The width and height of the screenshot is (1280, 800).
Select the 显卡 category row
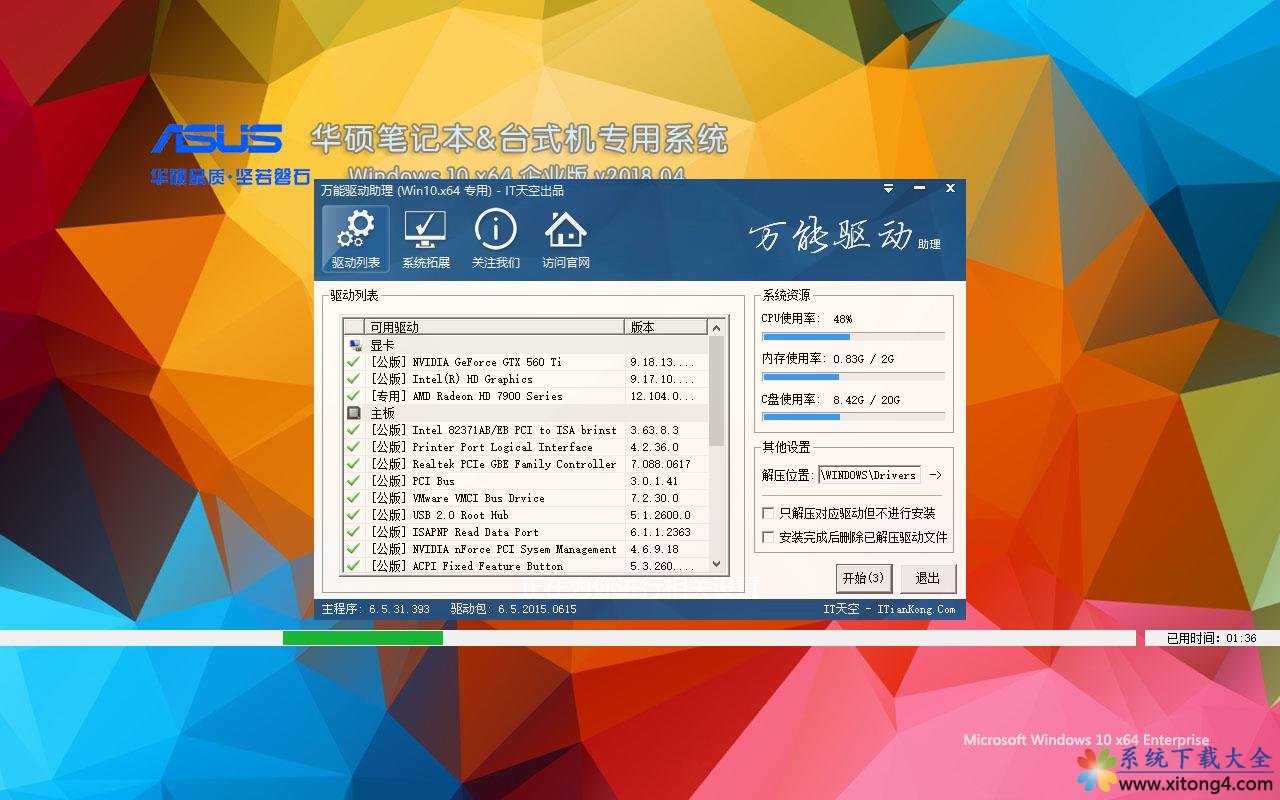pyautogui.click(x=525, y=345)
